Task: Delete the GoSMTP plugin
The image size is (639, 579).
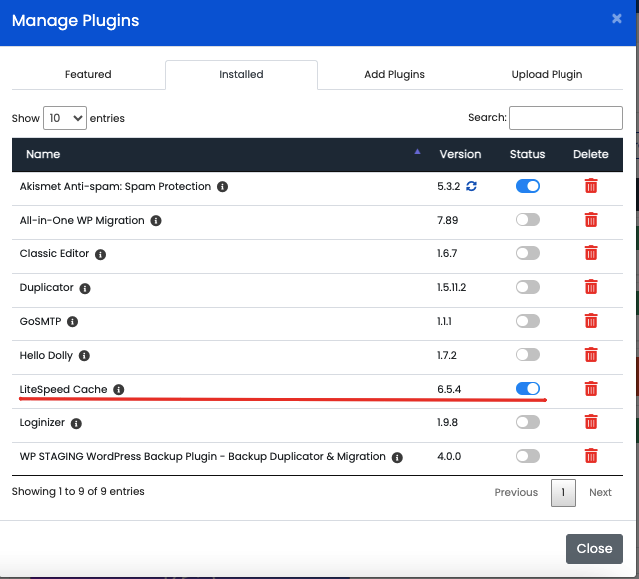Action: pos(591,321)
